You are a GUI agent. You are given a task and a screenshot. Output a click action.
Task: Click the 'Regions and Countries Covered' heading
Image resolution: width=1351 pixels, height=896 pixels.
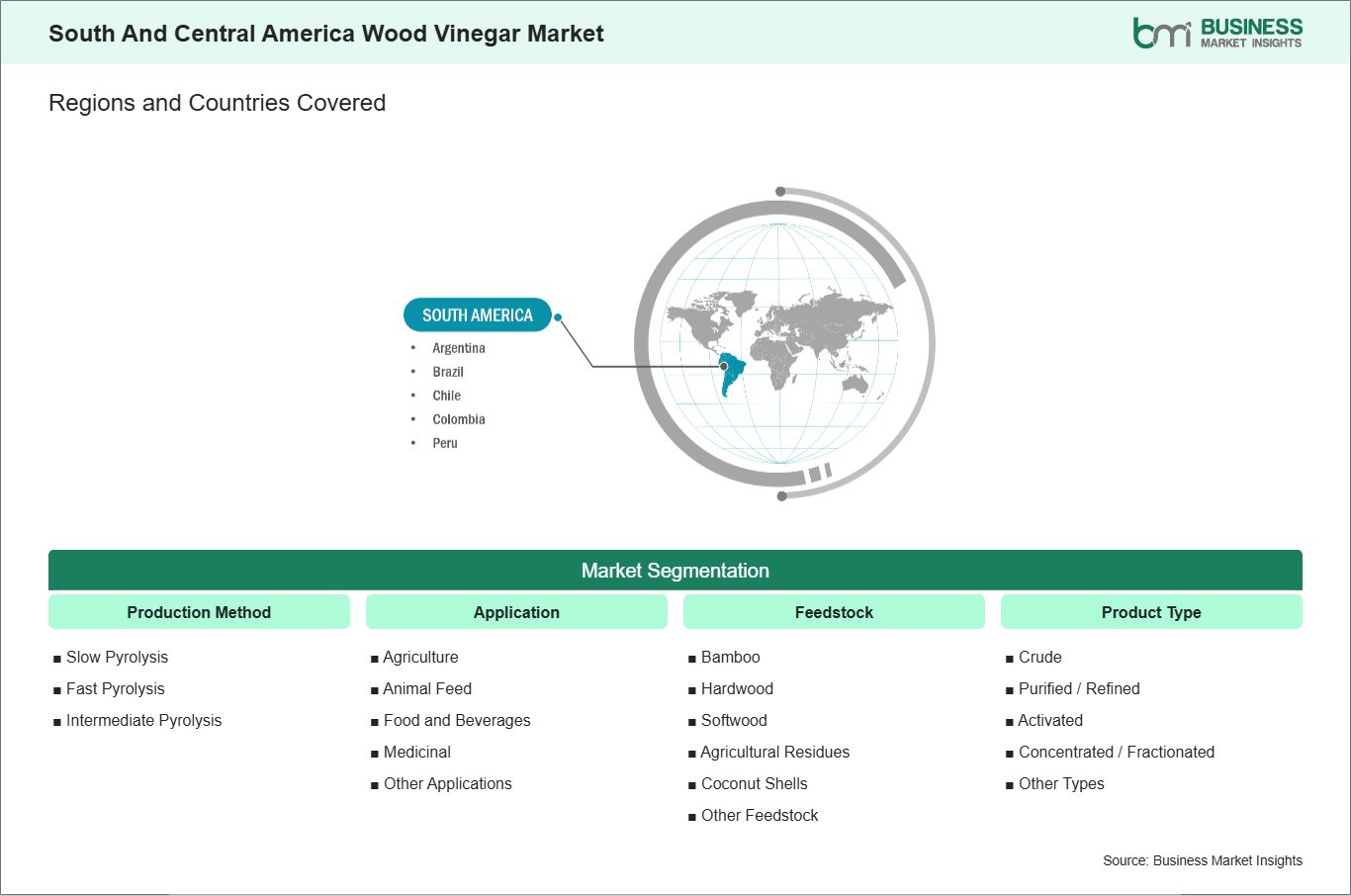coord(217,103)
